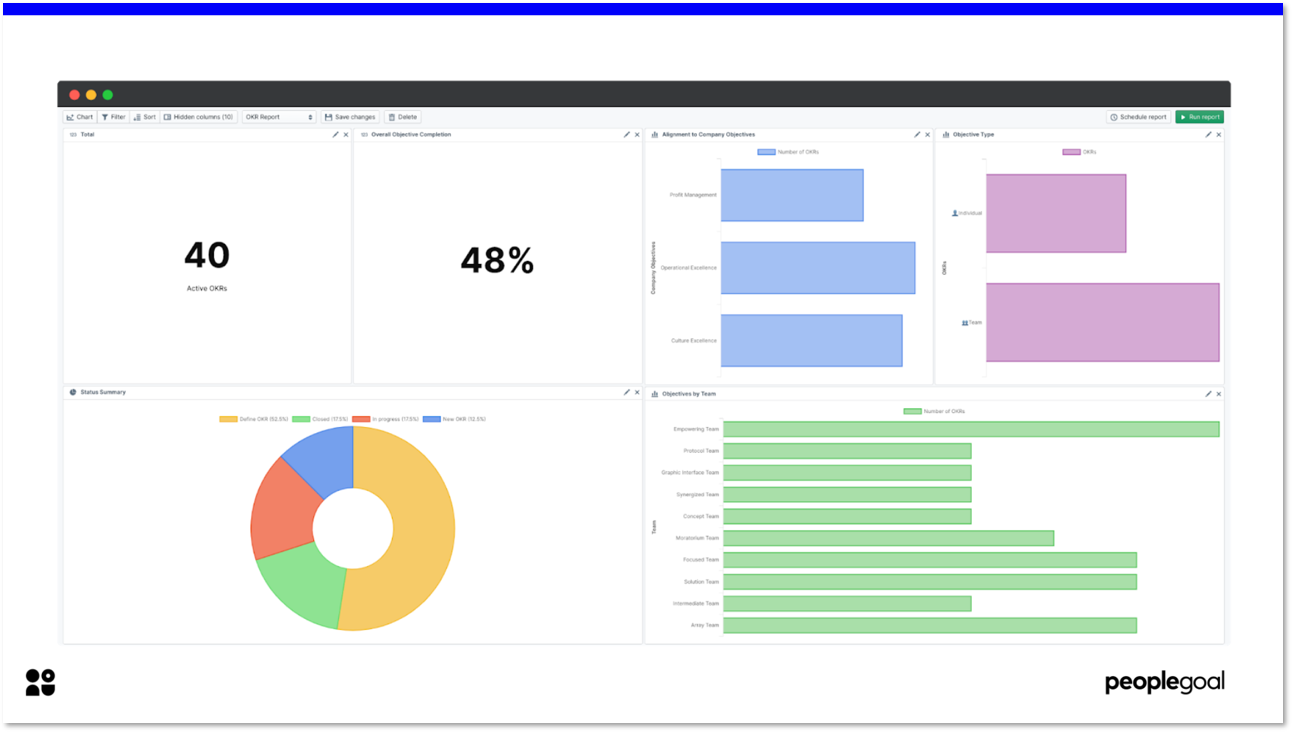Image resolution: width=1292 pixels, height=732 pixels.
Task: Click the Schedule report button
Action: [x=1139, y=117]
